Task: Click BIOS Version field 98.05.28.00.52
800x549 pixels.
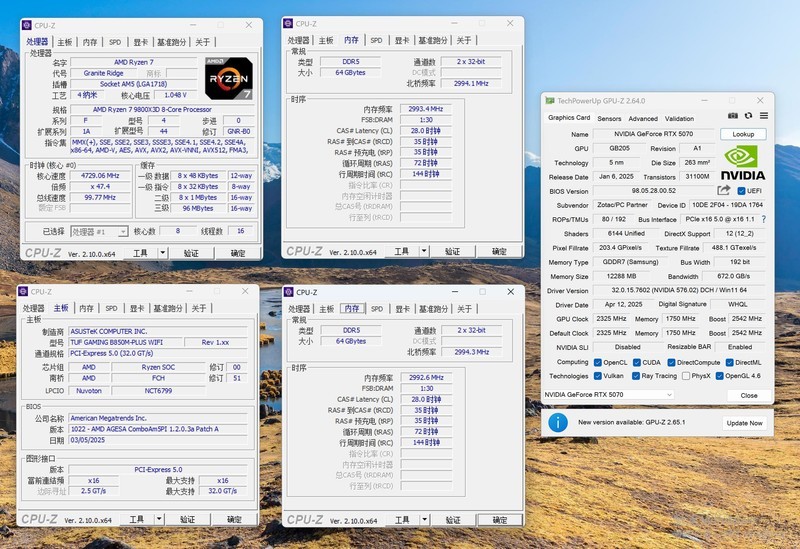Action: click(x=654, y=191)
